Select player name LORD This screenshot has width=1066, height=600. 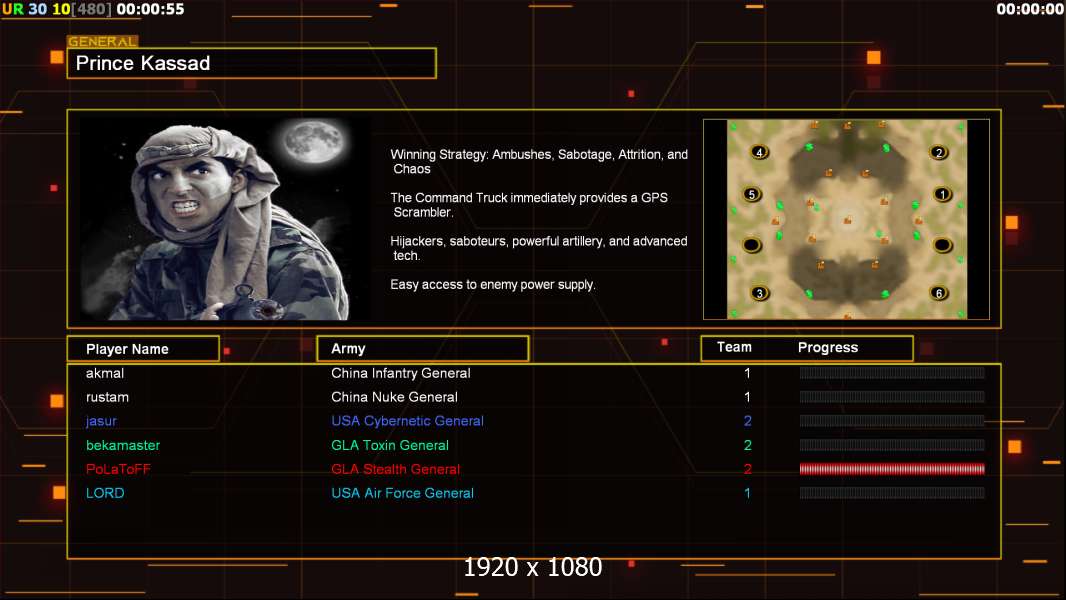105,493
